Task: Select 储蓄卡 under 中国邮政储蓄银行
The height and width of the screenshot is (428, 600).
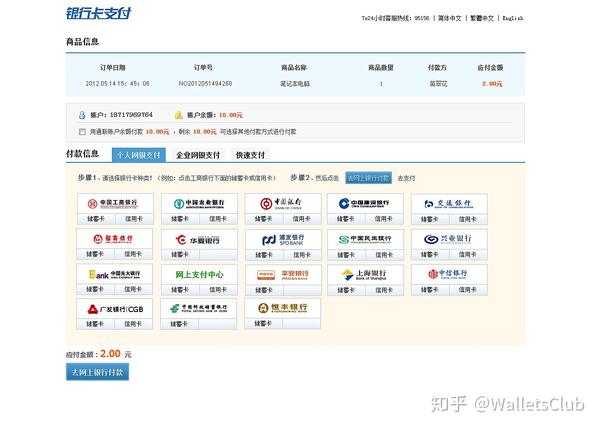Action: (x=179, y=324)
